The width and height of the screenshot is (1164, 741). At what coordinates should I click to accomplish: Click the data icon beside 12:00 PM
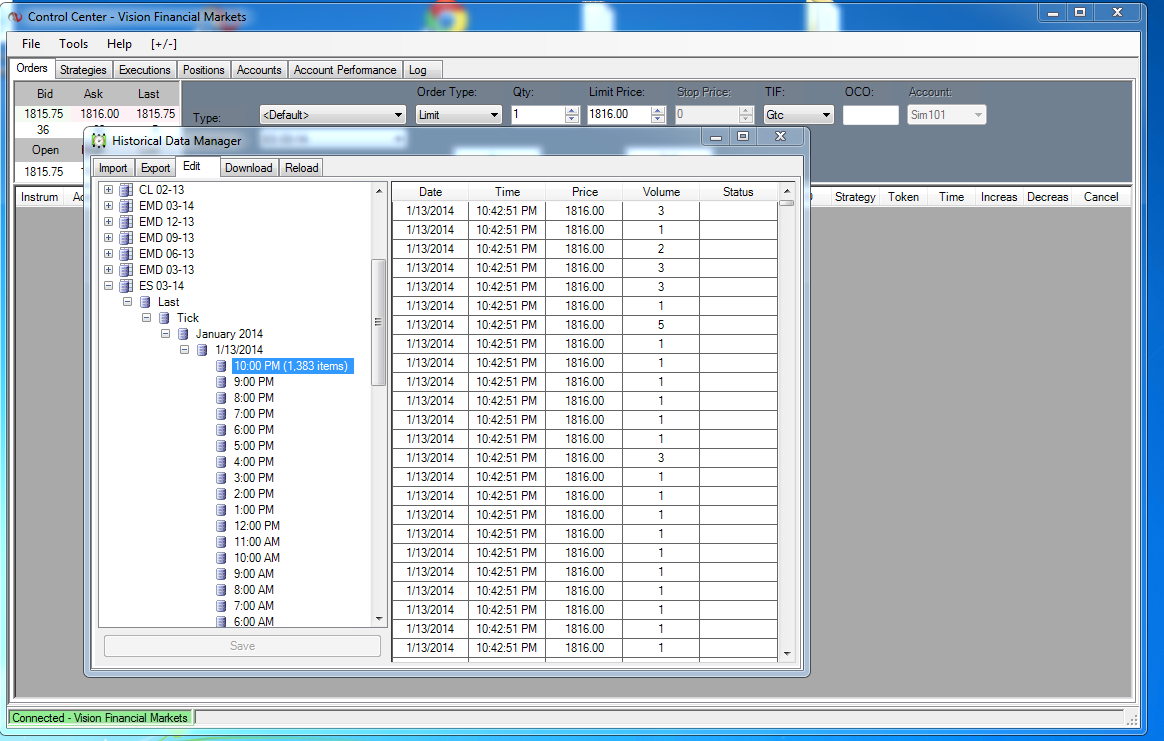[x=221, y=526]
